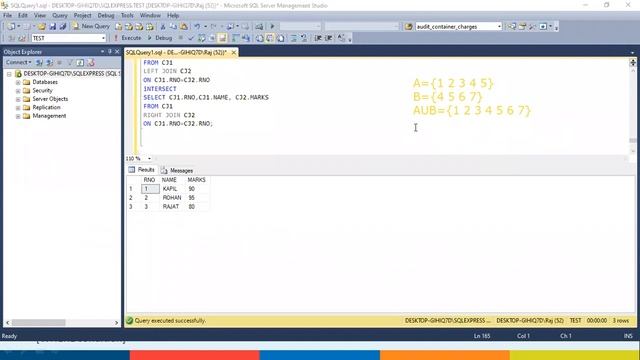
Task: Open the Window menu
Action: pos(150,16)
